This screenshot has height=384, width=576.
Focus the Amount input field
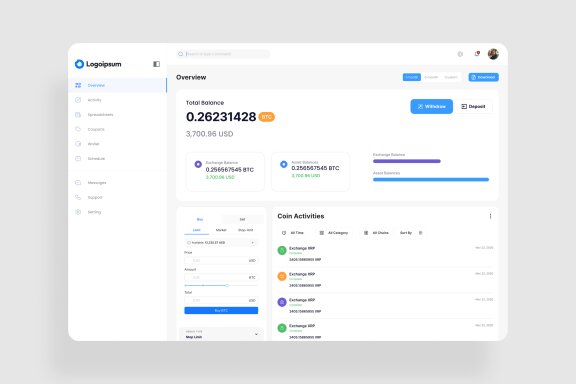(221, 277)
